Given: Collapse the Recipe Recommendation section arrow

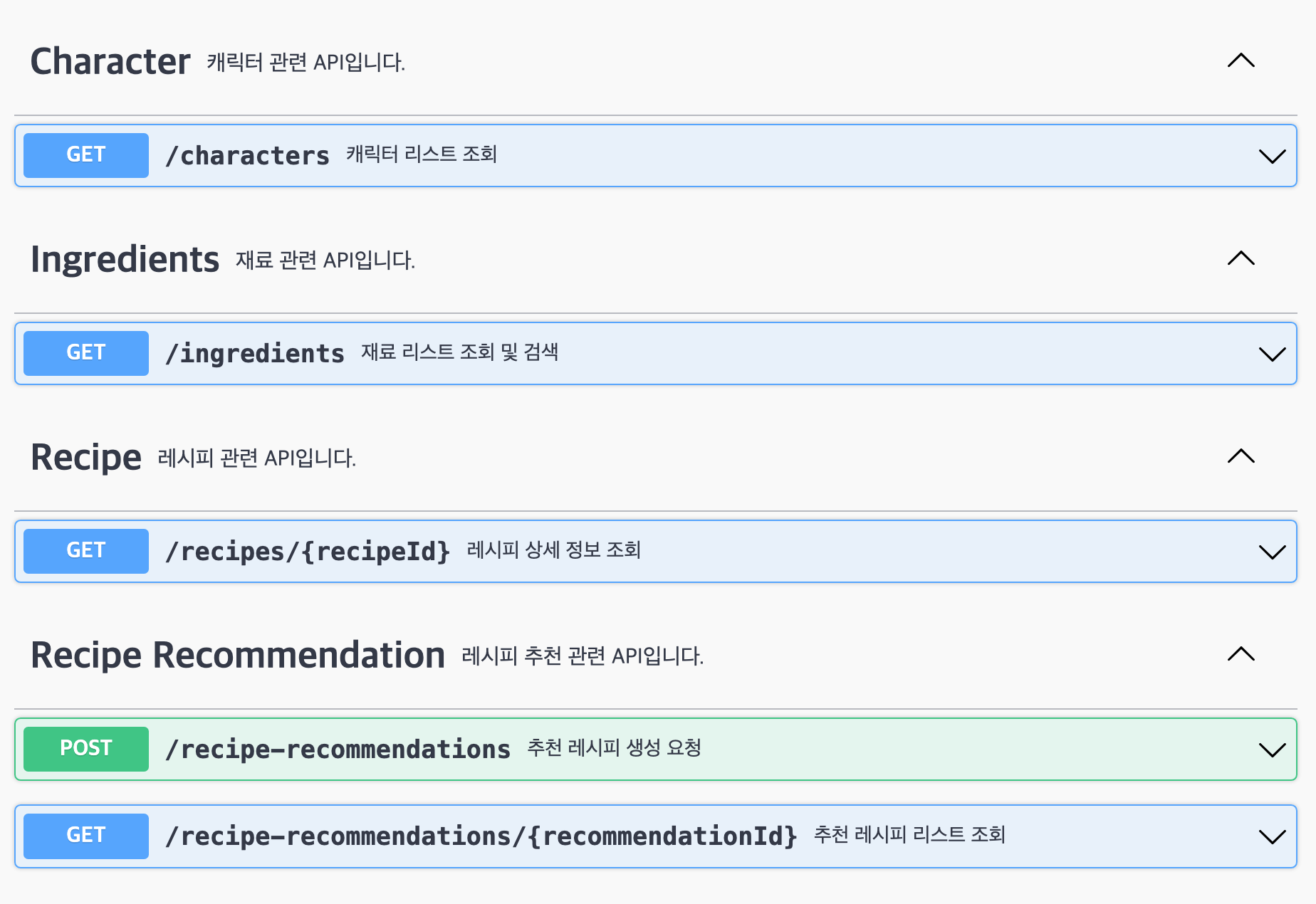Looking at the screenshot, I should (1241, 654).
